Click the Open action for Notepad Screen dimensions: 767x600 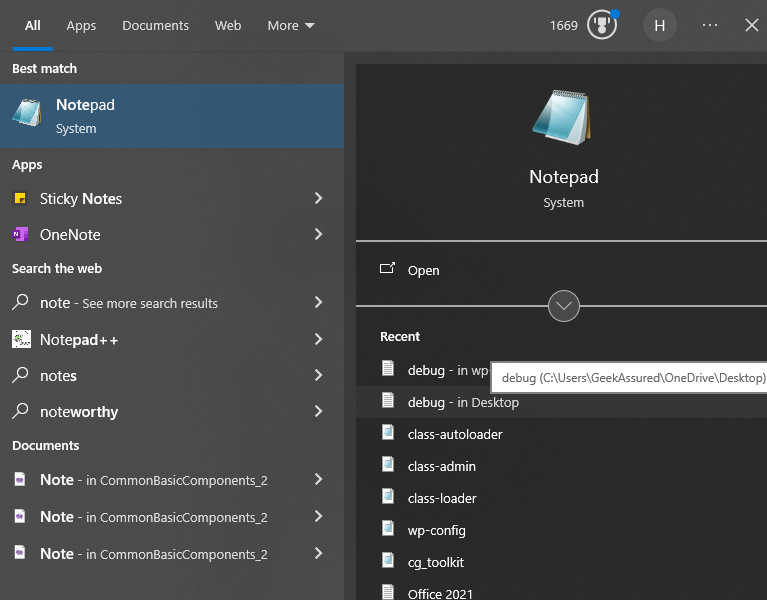(561, 270)
